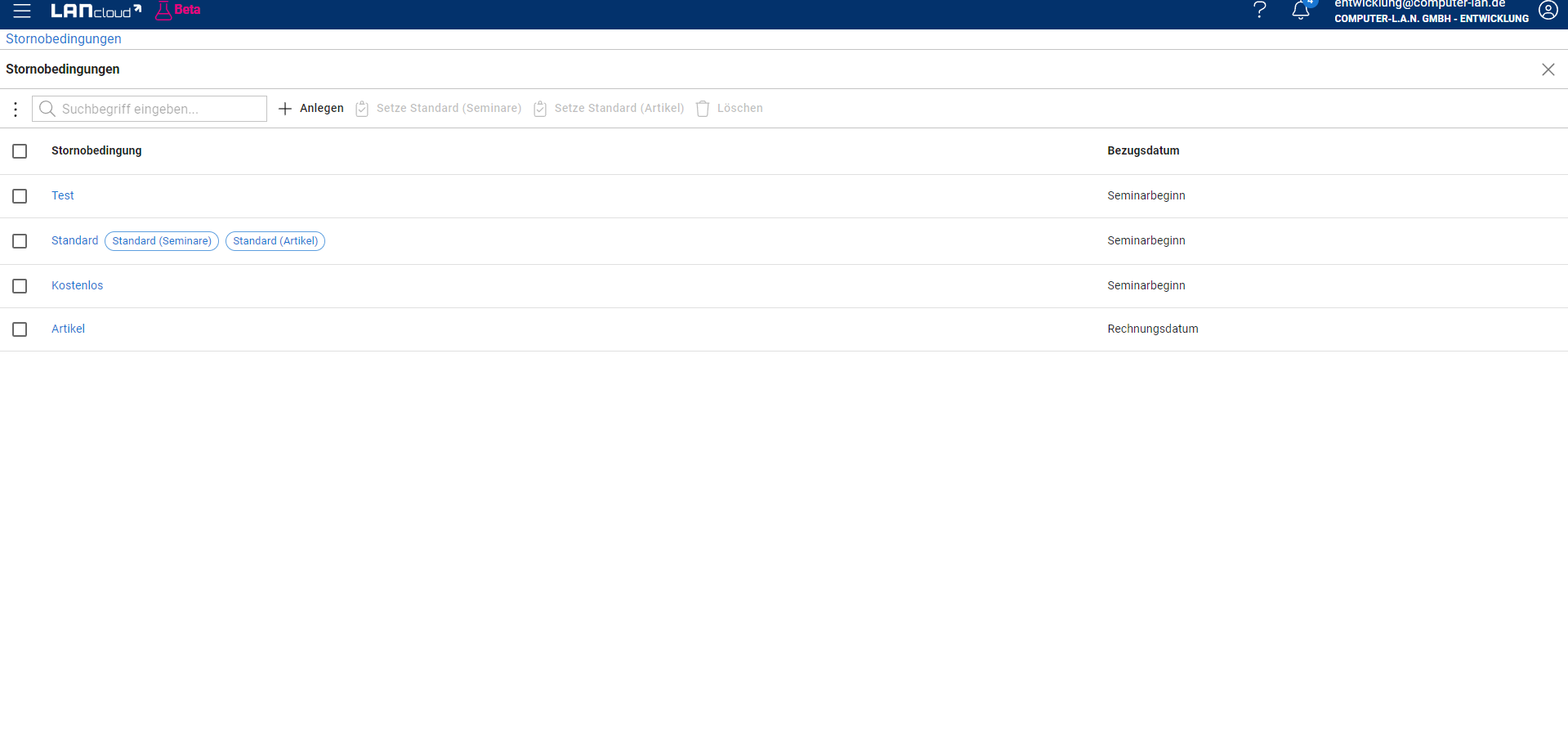Viewport: 1568px width, 730px height.
Task: Focus the Suchbegriff eingeben search field
Action: [x=150, y=109]
